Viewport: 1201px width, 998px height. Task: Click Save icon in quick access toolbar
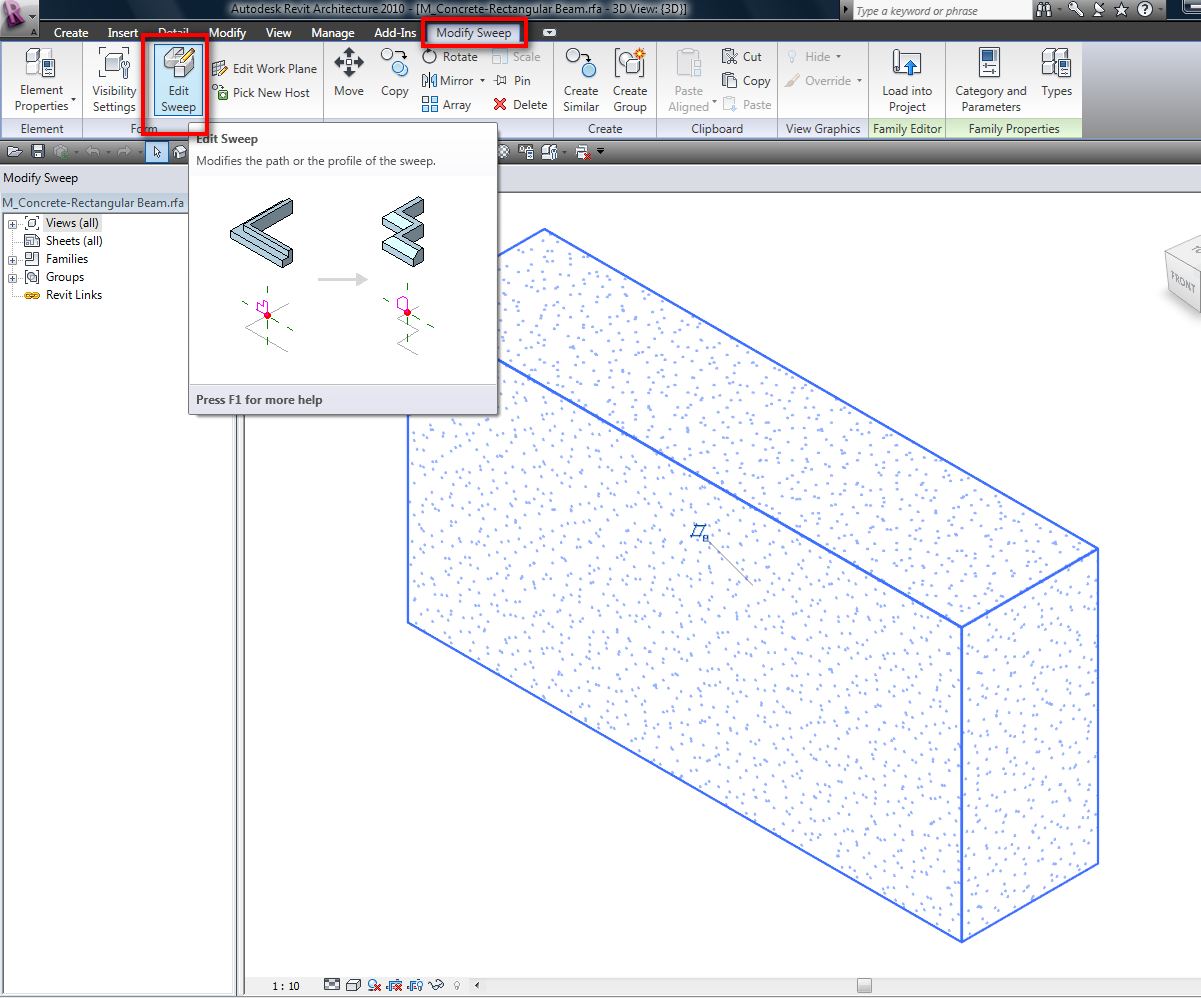38,152
